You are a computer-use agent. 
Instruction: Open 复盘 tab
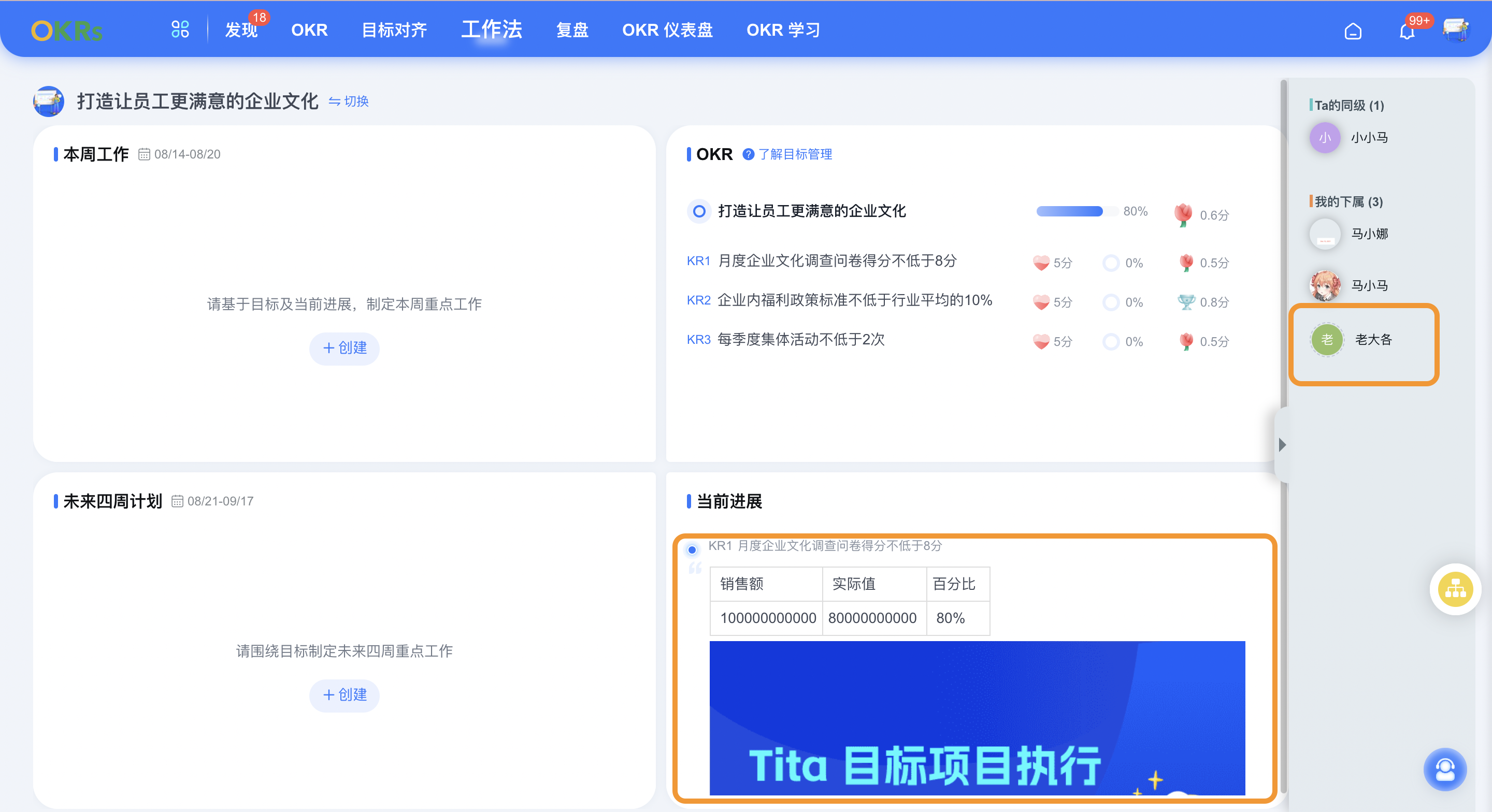point(572,30)
